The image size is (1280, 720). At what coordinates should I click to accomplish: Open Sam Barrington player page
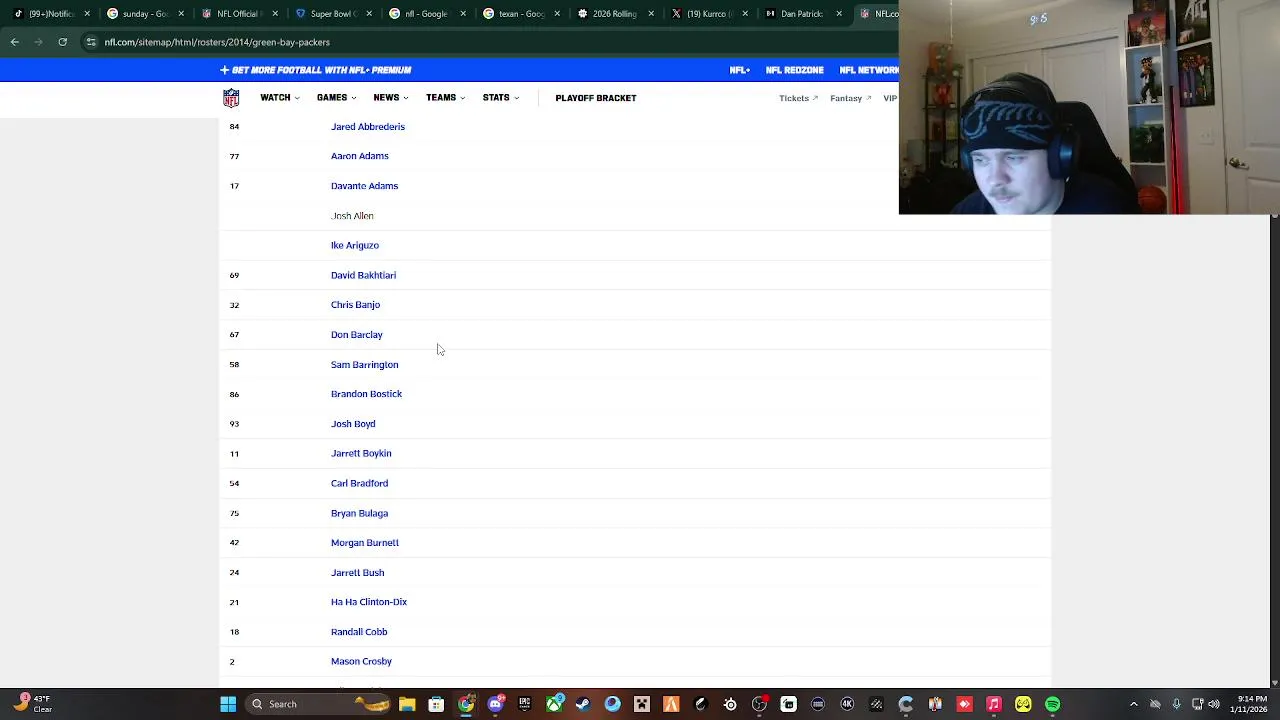(364, 365)
